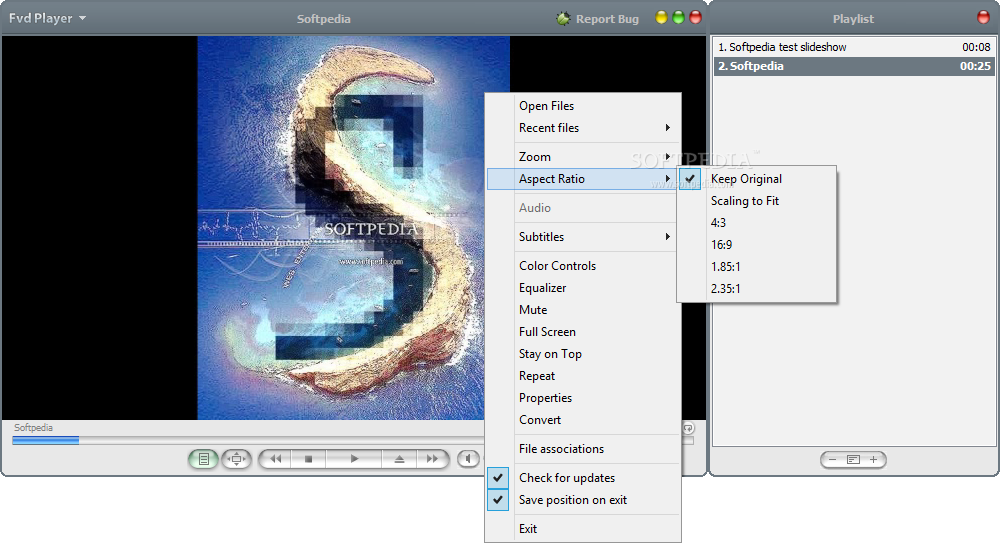Toggle Stay on Top in context menu
The height and width of the screenshot is (543, 1000).
(x=583, y=354)
